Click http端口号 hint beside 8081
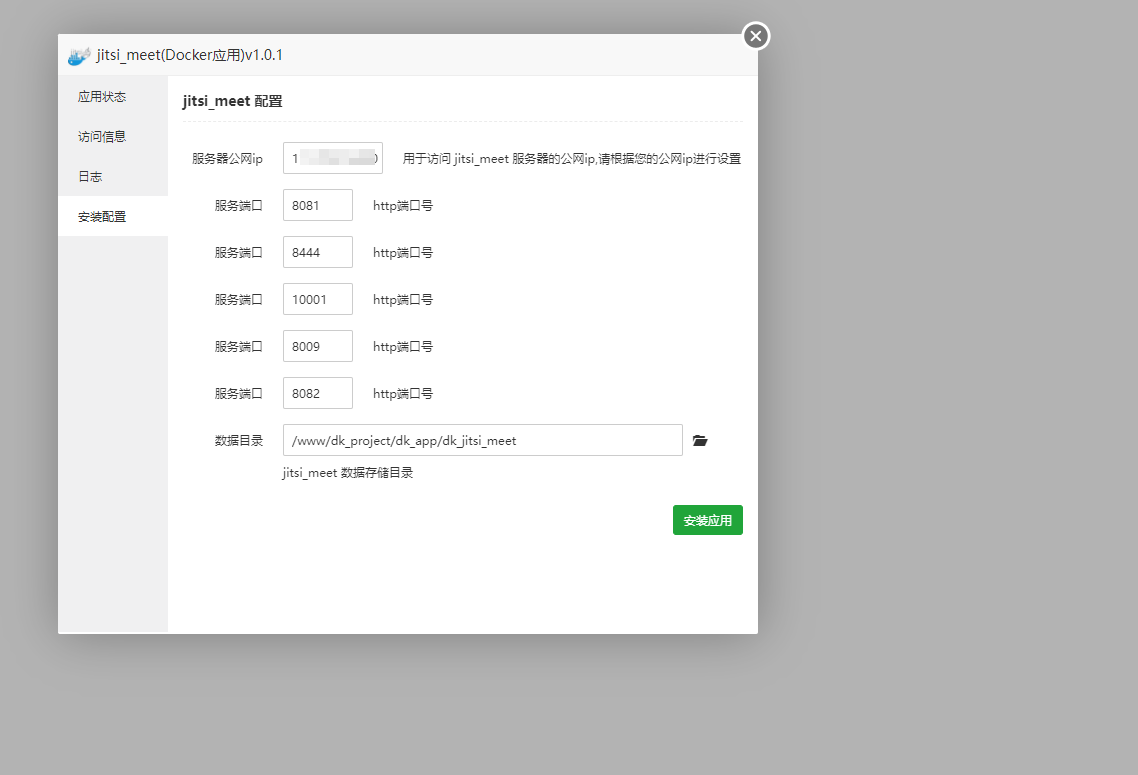This screenshot has height=775, width=1138. point(403,206)
